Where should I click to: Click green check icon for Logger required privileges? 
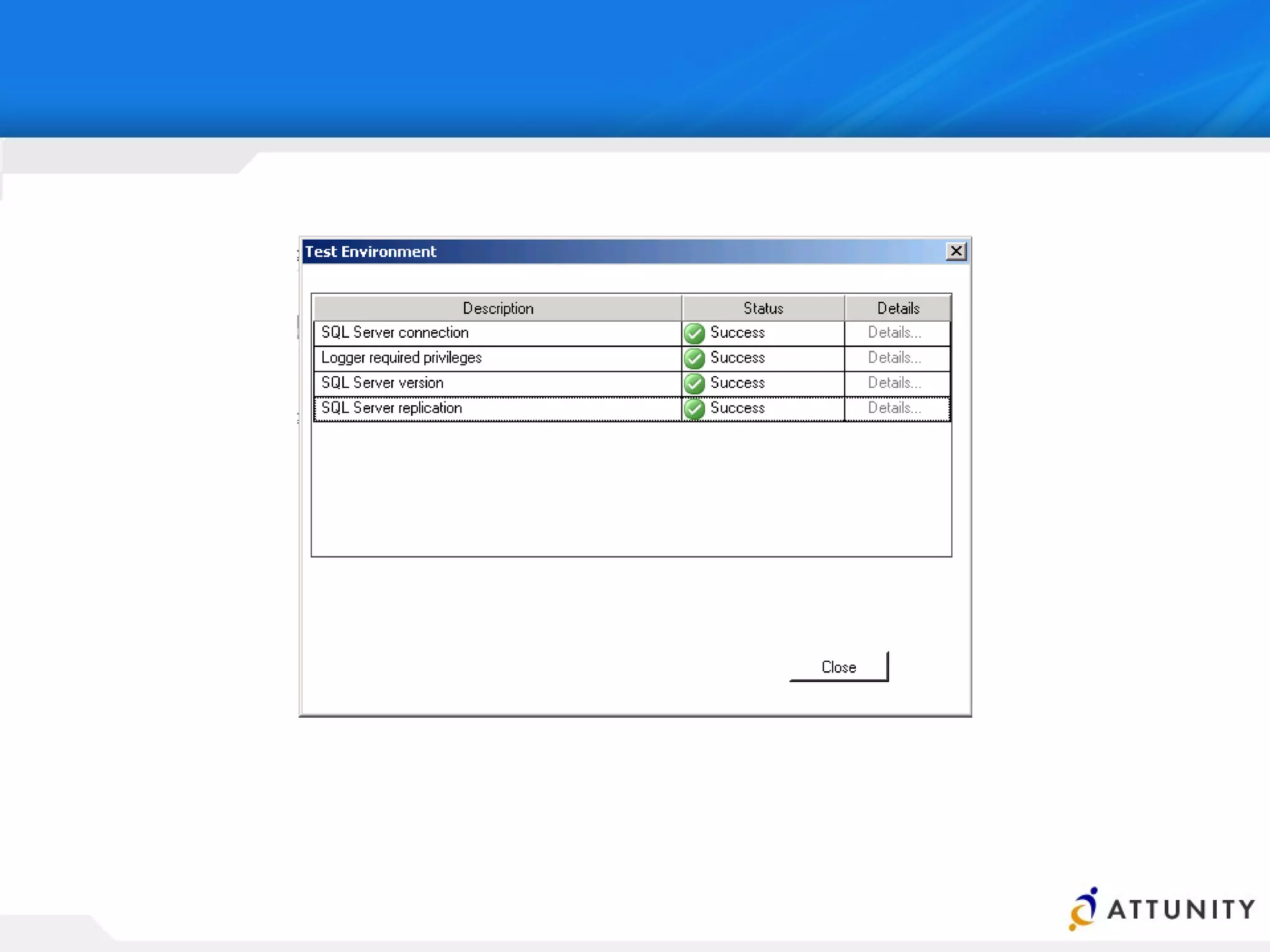pyautogui.click(x=695, y=358)
